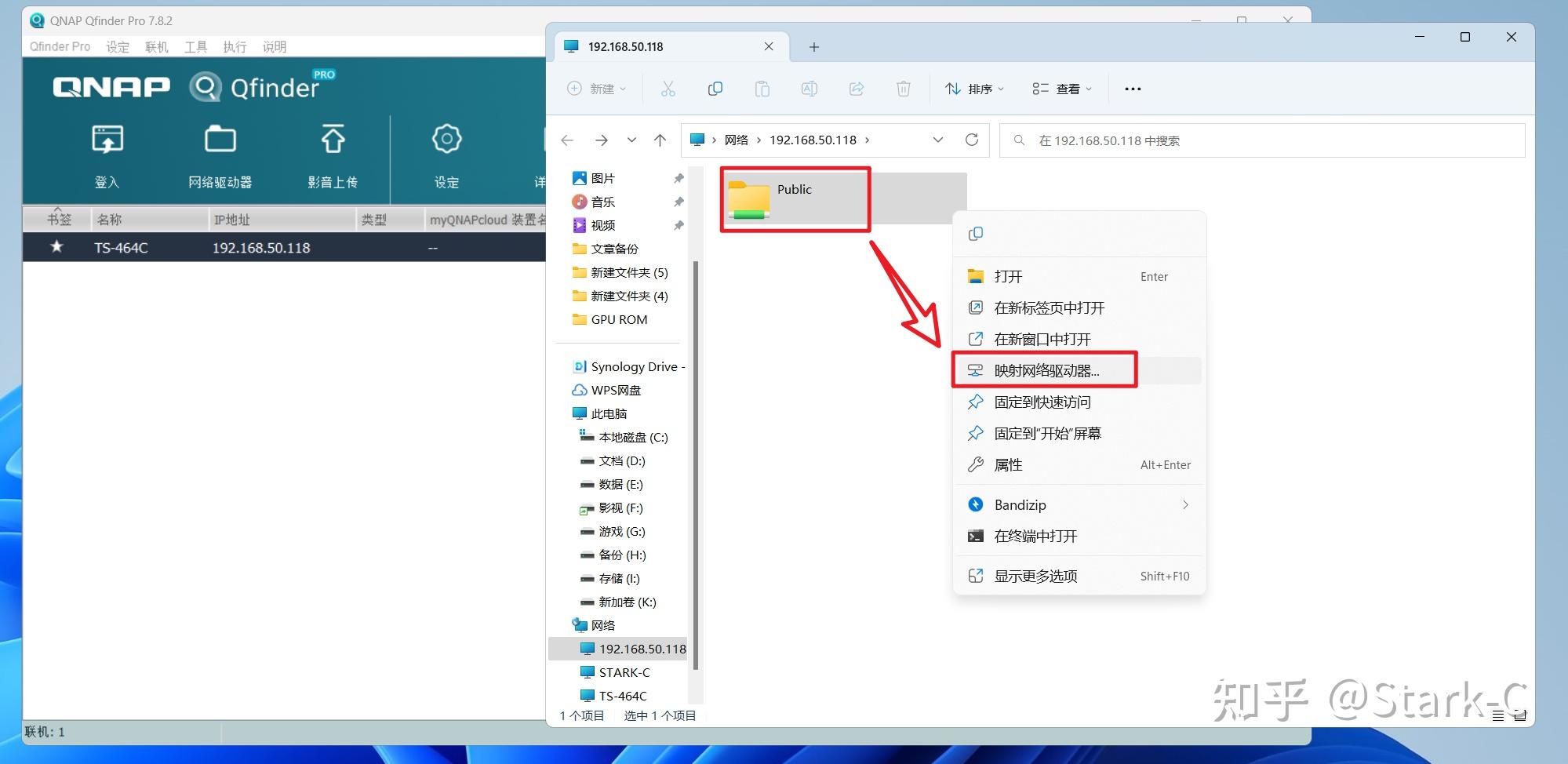Select 此电脑 in navigation pane
The height and width of the screenshot is (764, 1568).
600,413
